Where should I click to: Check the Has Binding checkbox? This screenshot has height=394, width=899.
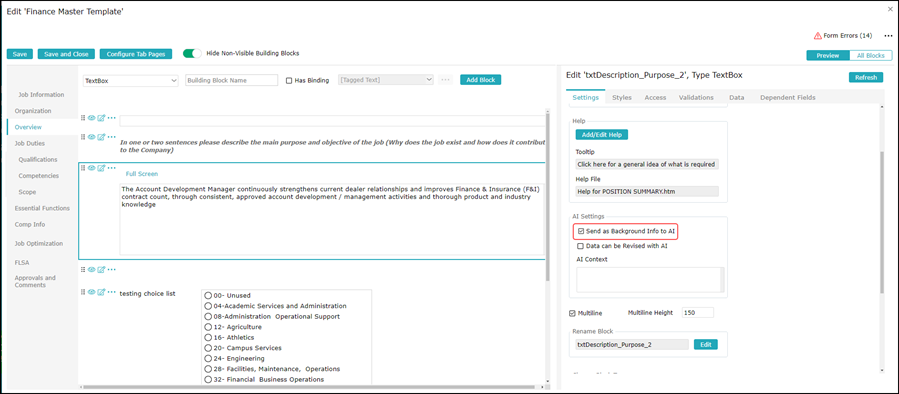click(289, 80)
